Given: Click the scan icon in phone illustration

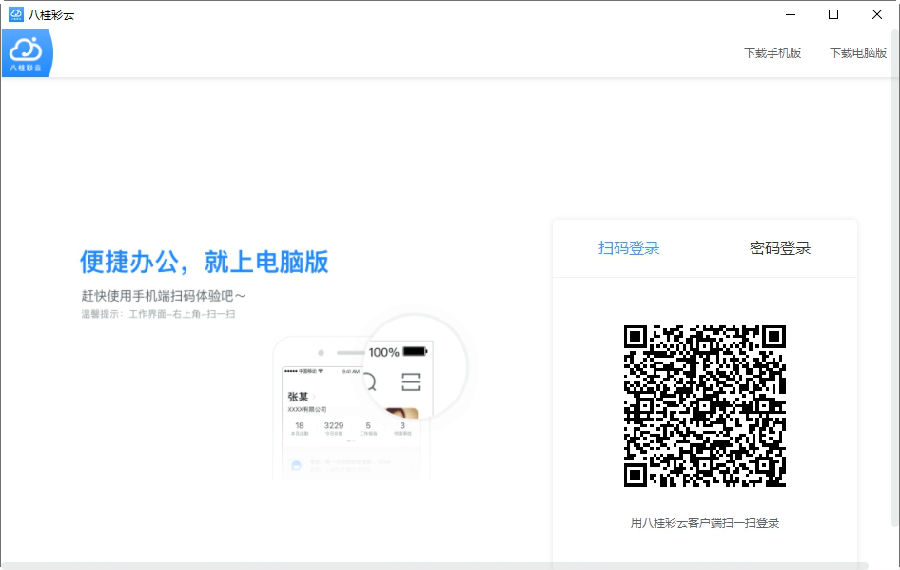Looking at the screenshot, I should [410, 382].
